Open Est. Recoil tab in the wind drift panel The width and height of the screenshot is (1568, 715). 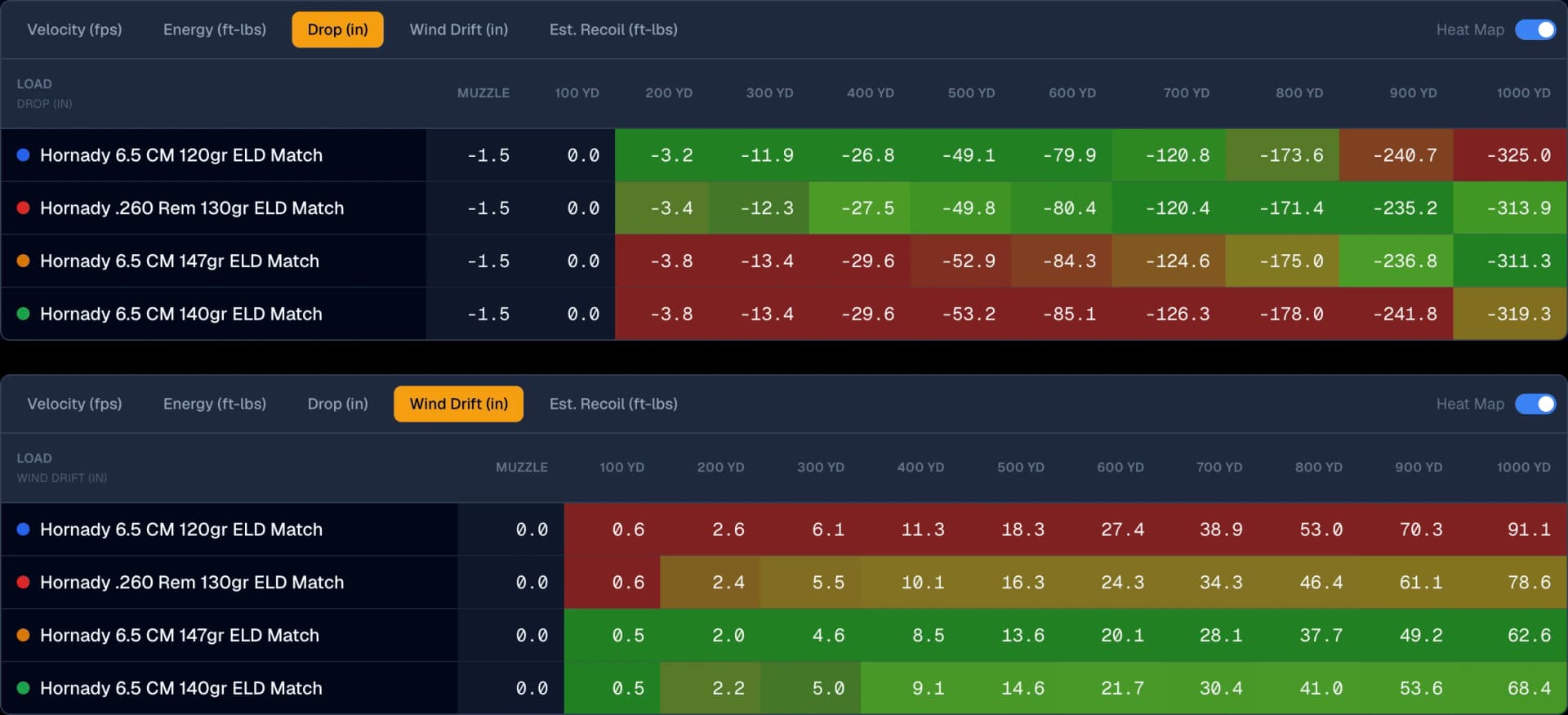click(613, 404)
